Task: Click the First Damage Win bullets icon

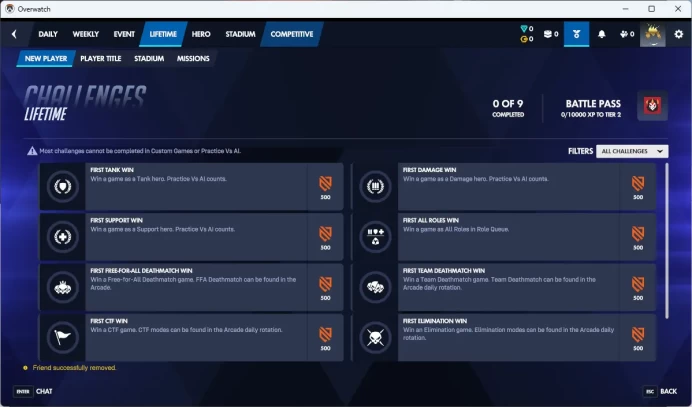Action: coord(375,186)
